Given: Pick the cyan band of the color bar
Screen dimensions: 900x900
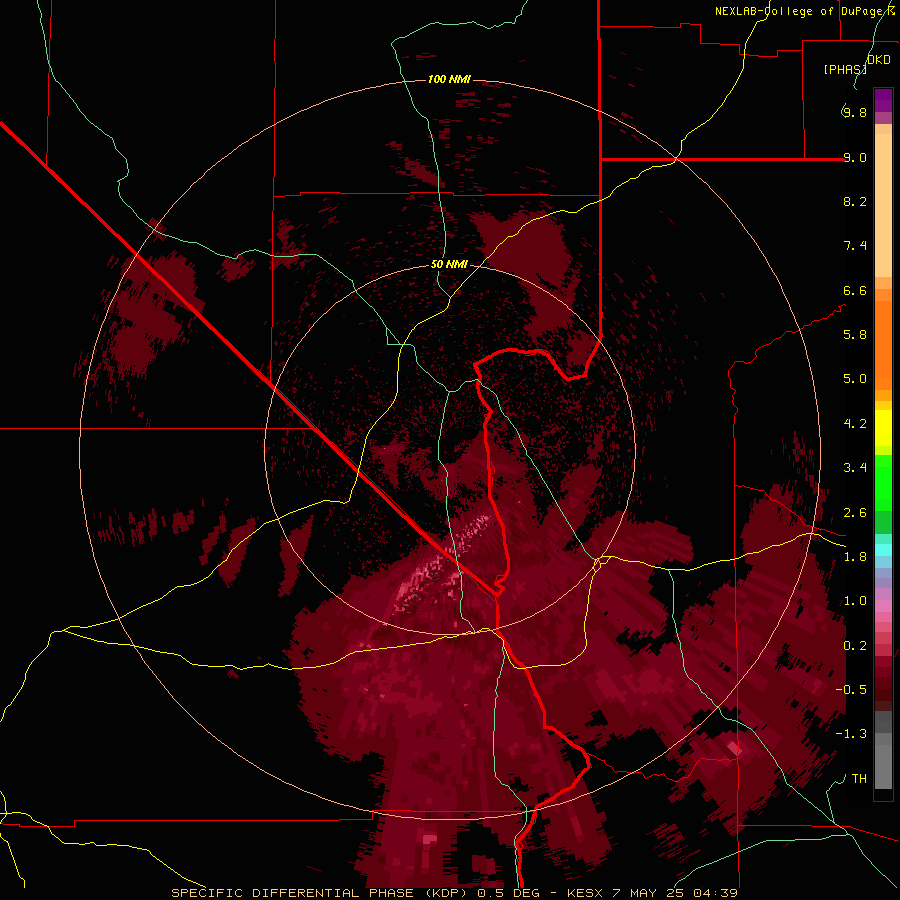Looking at the screenshot, I should point(883,550).
